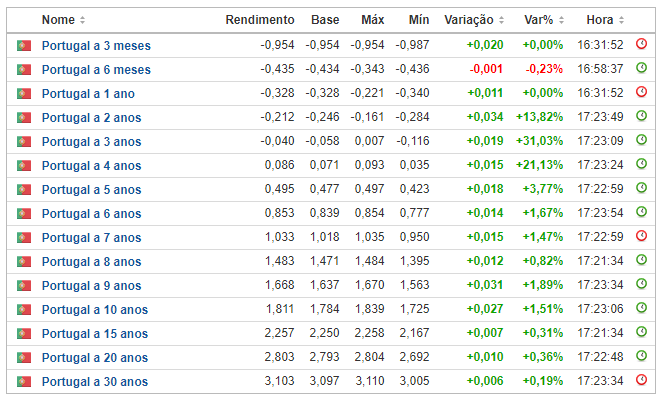Viewport: 661px width, 401px height.
Task: Click the -0,23% Var% value
Action: (544, 69)
